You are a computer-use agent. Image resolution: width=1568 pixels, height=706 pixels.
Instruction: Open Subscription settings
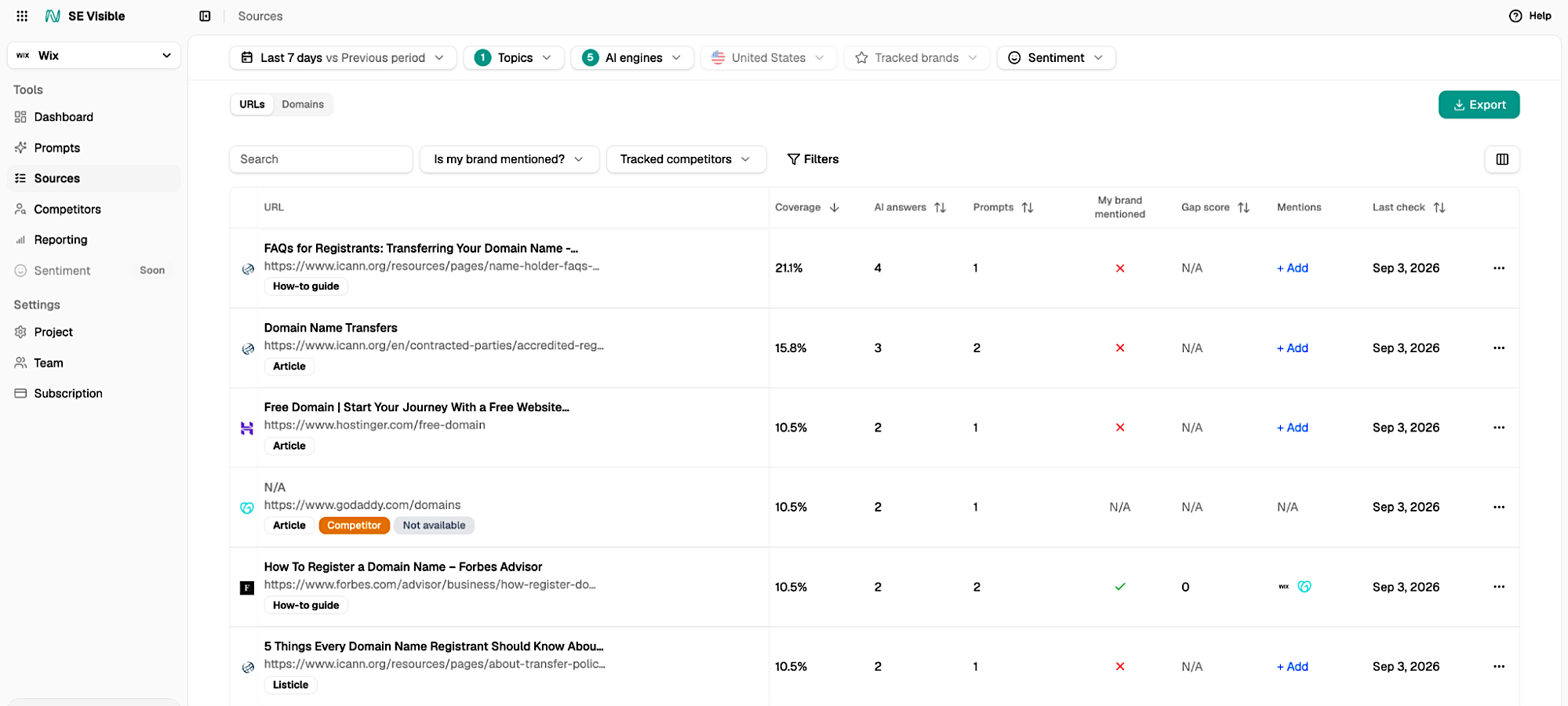tap(94, 393)
